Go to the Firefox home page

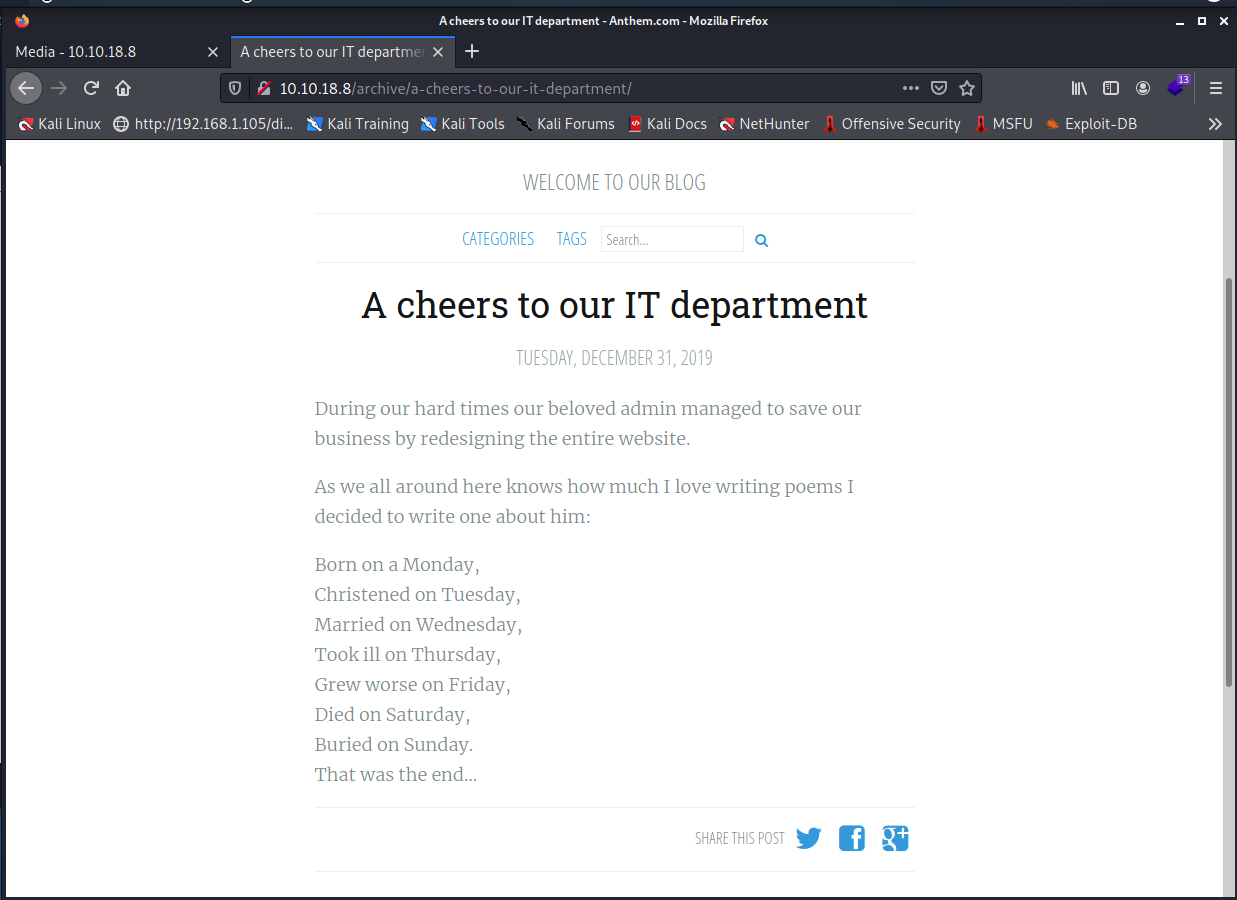pyautogui.click(x=123, y=88)
